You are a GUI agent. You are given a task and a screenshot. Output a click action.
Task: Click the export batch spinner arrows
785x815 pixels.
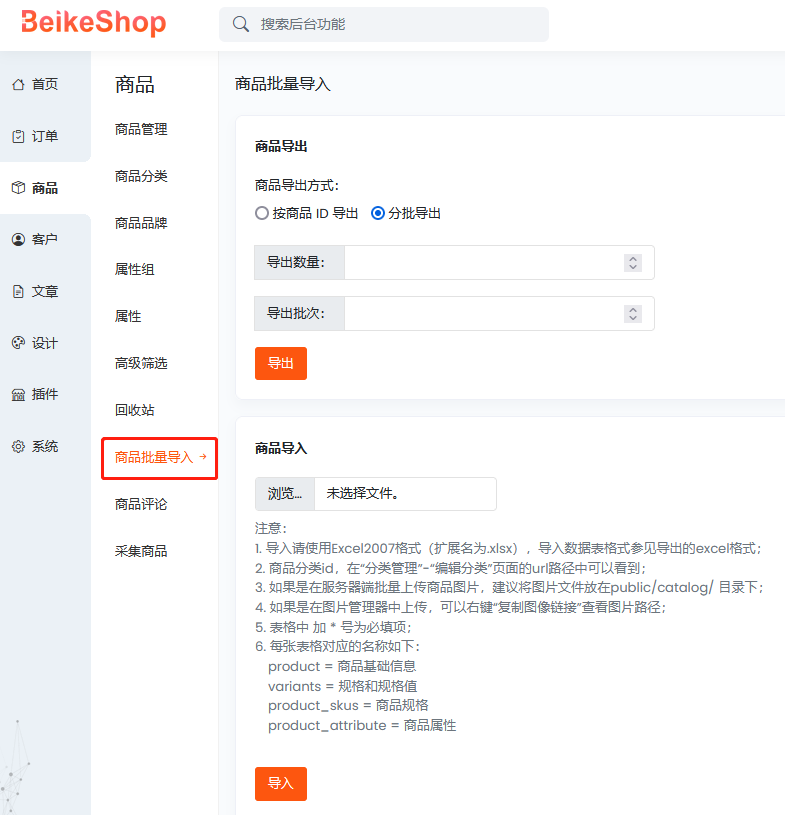(x=632, y=313)
